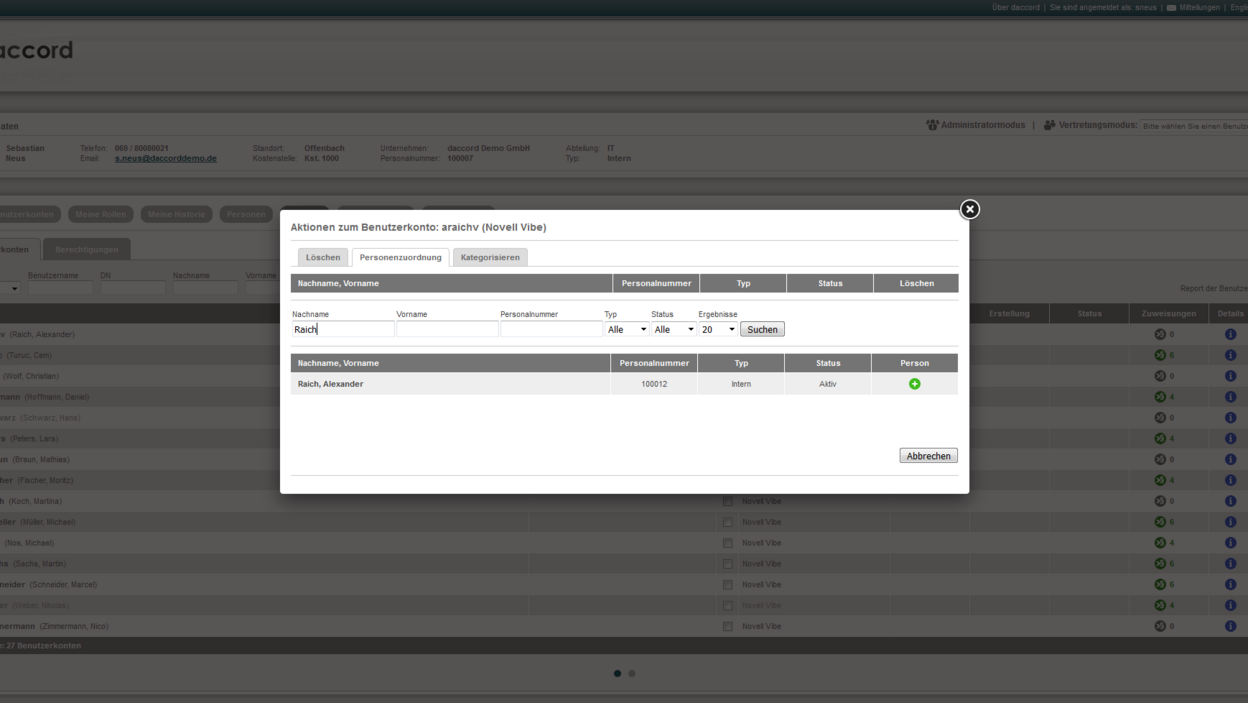Viewport: 1248px width, 703px height.
Task: Open the Ergebnisse results count dropdown
Action: (x=718, y=329)
